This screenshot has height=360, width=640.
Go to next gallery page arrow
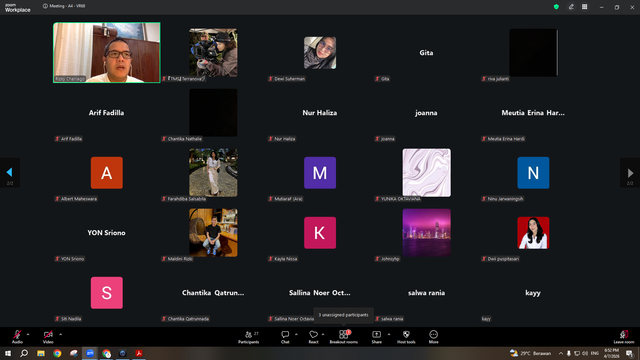pyautogui.click(x=630, y=173)
